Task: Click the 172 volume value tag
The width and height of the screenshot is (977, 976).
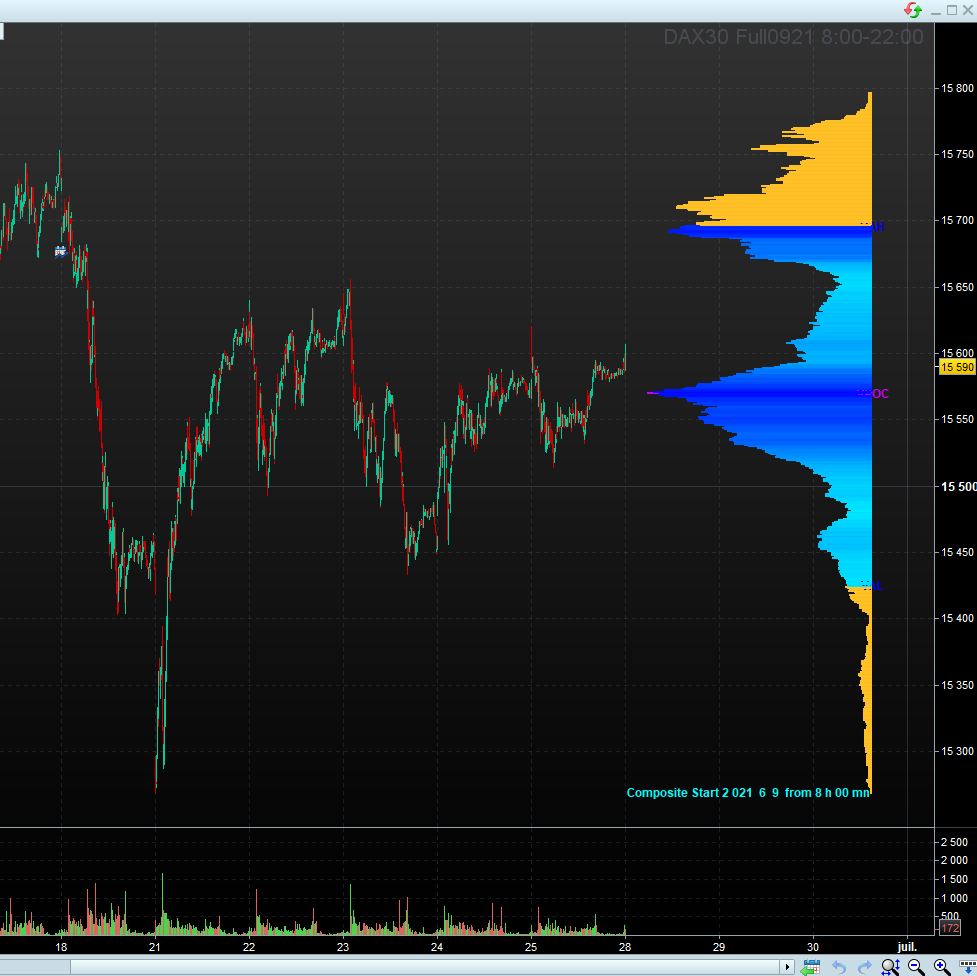Action: [950, 928]
